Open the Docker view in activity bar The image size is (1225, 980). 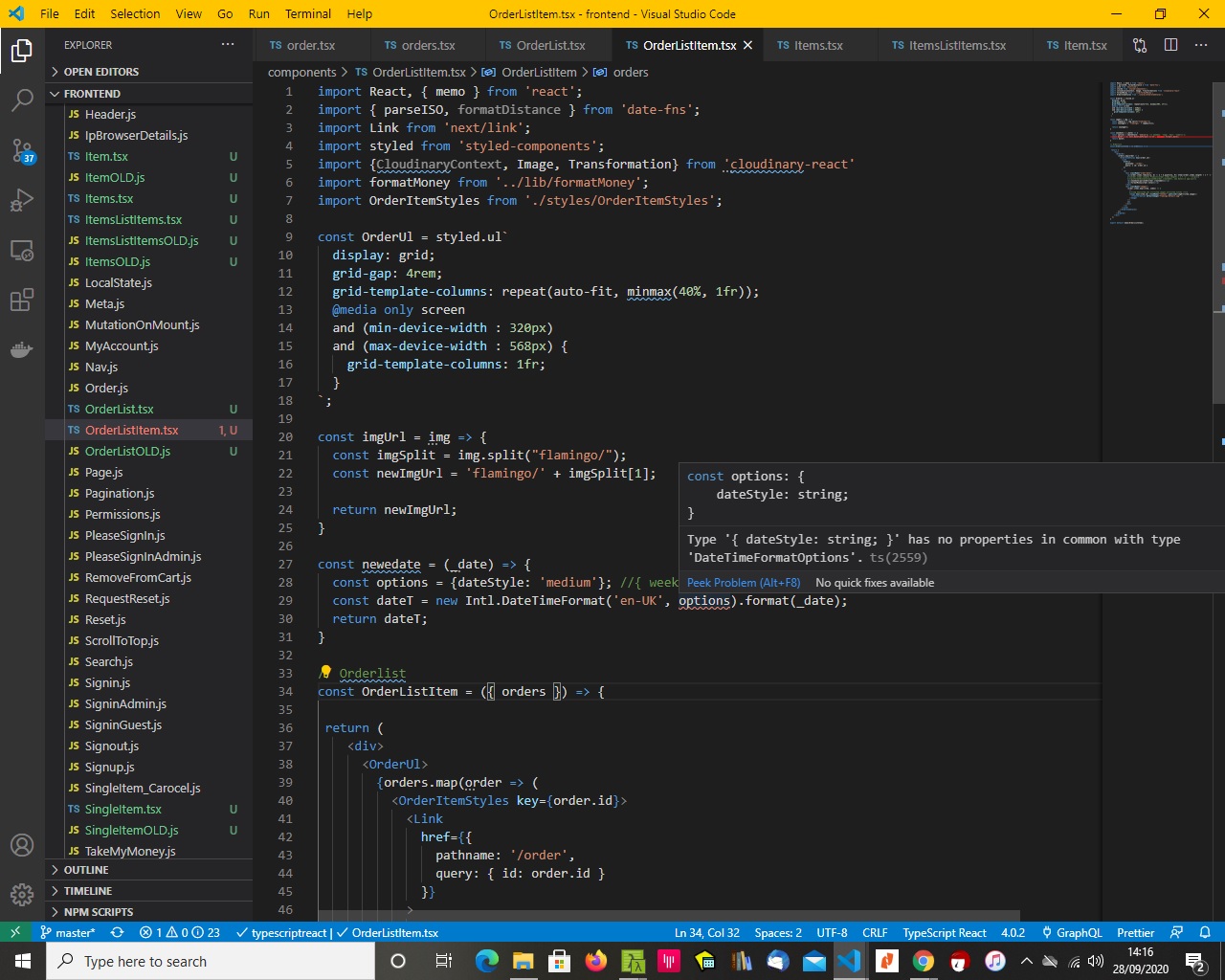tap(22, 350)
